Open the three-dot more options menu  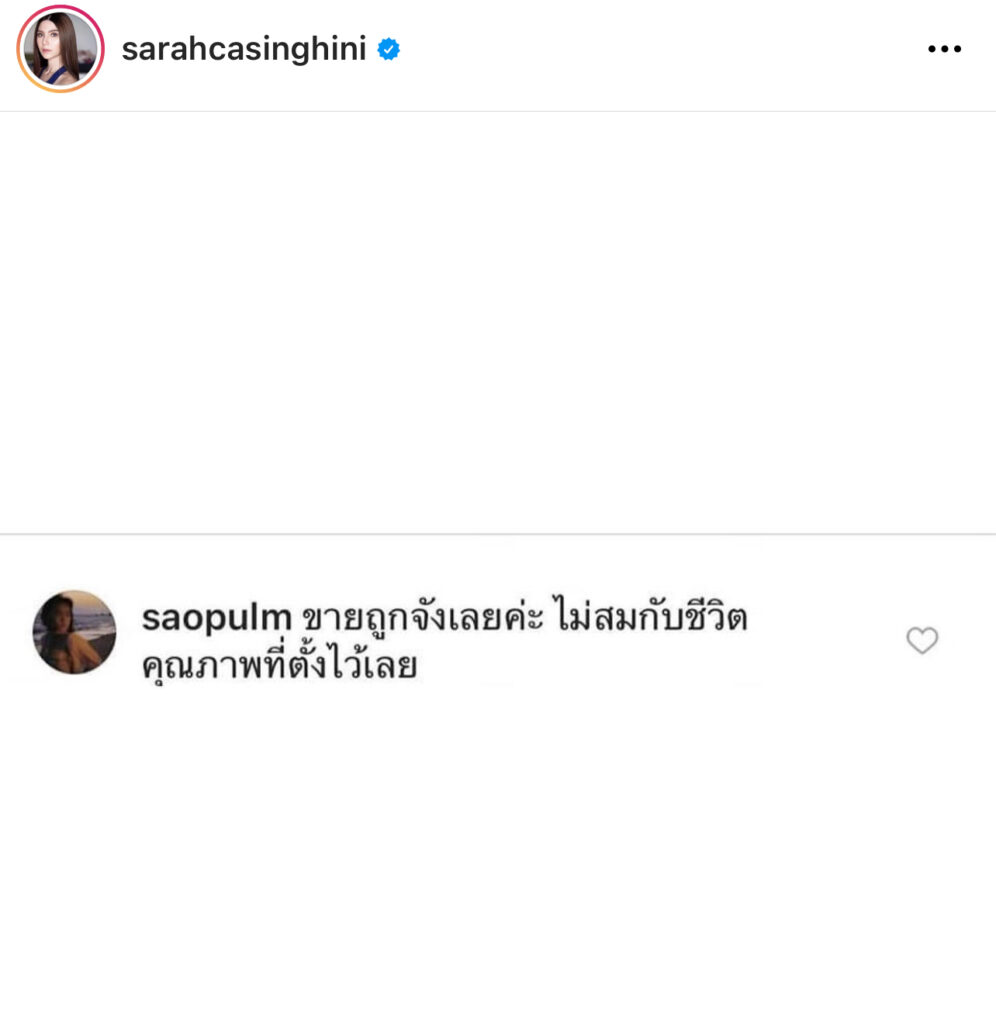point(944,49)
